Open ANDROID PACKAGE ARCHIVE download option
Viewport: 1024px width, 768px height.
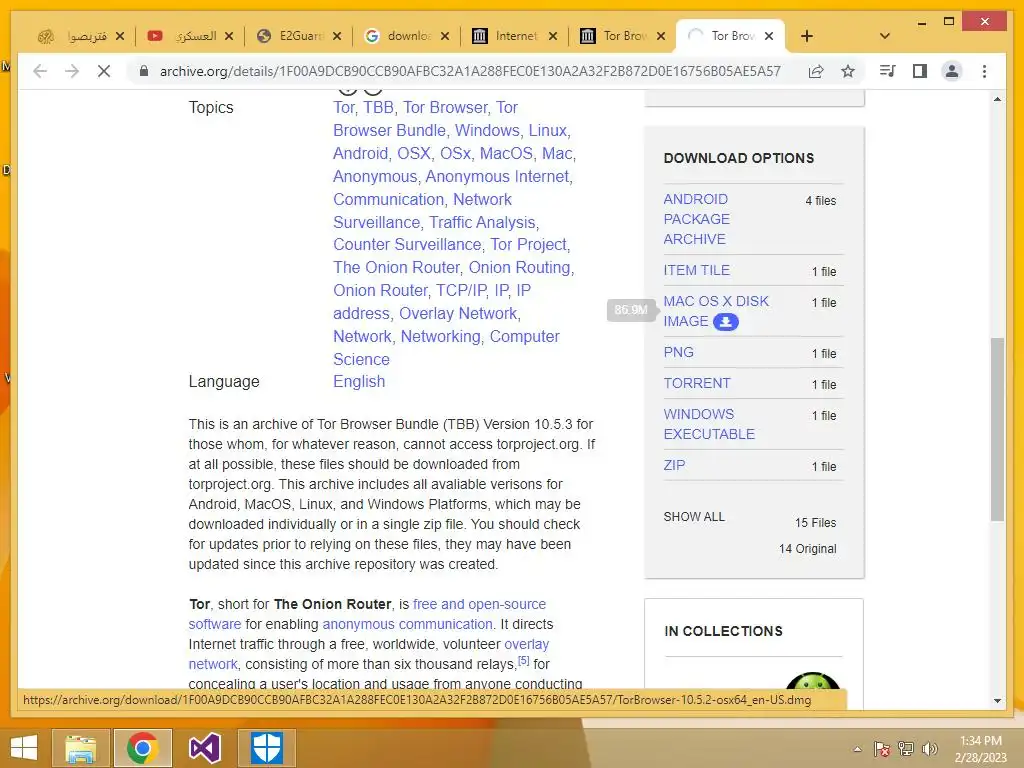pos(696,219)
